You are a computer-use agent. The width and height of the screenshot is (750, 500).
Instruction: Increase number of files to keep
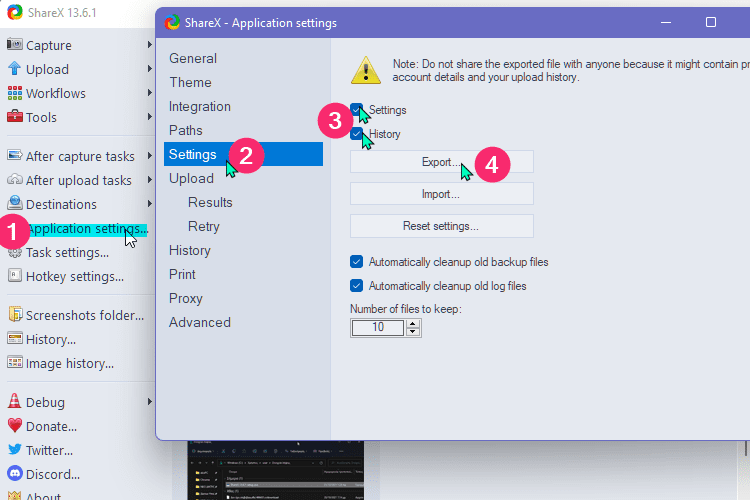pos(412,323)
